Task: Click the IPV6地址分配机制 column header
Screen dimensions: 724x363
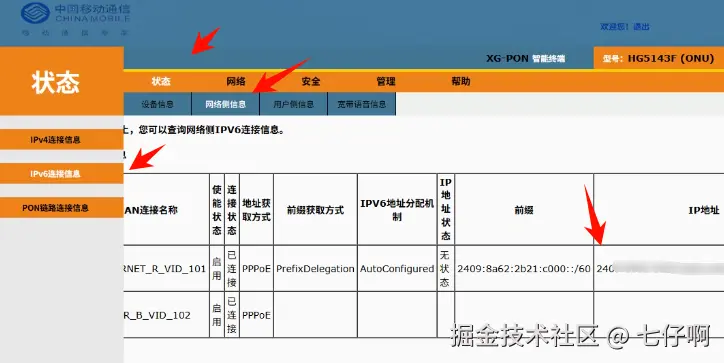Action: [x=397, y=210]
